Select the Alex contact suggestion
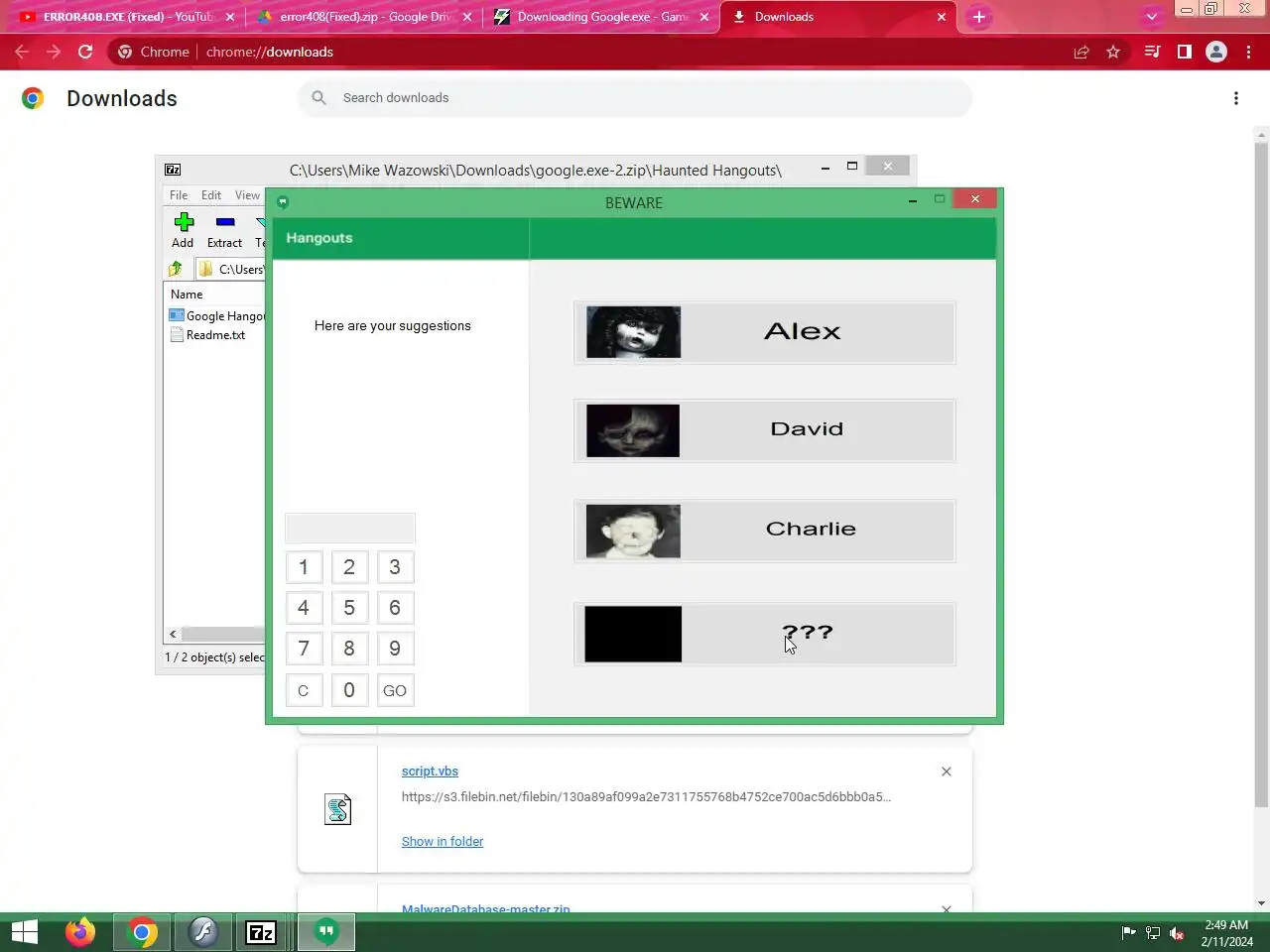 [x=765, y=332]
